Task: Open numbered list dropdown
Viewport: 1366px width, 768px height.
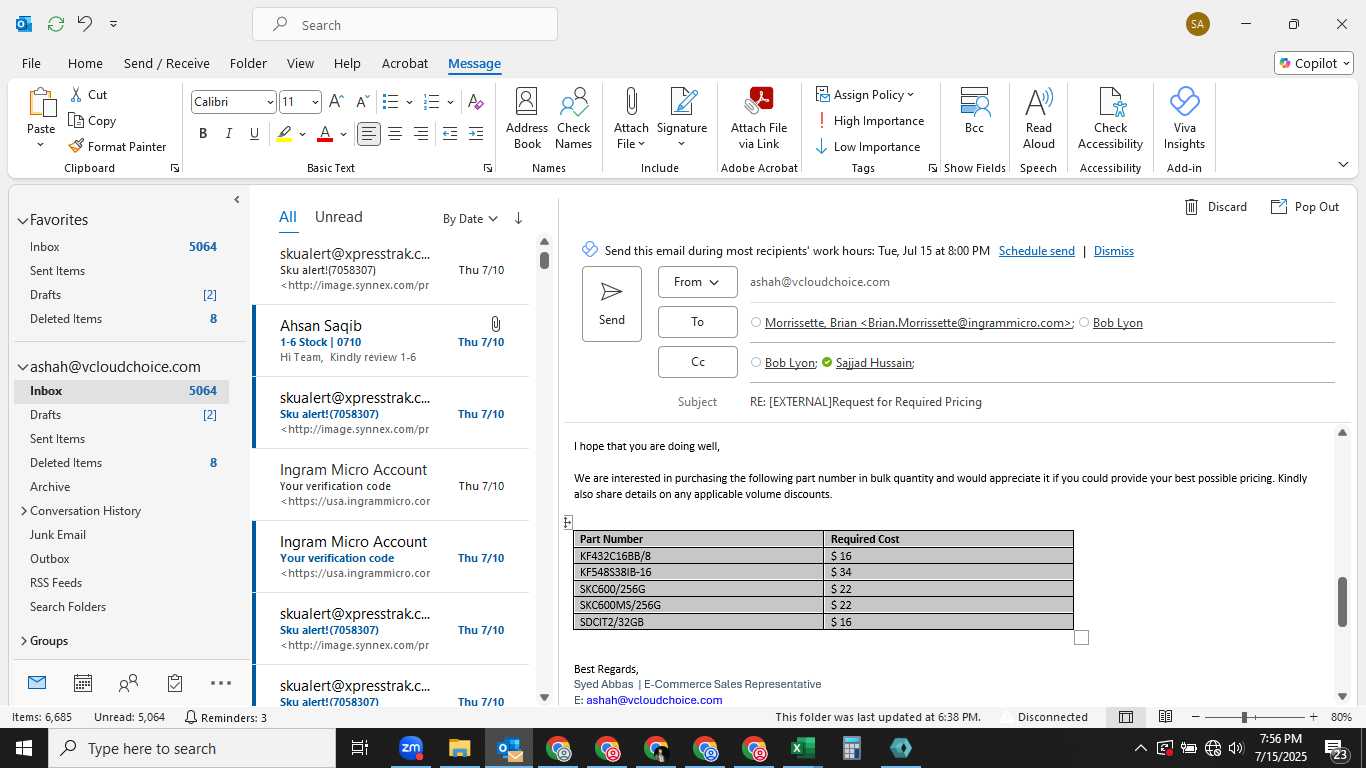Action: point(450,102)
